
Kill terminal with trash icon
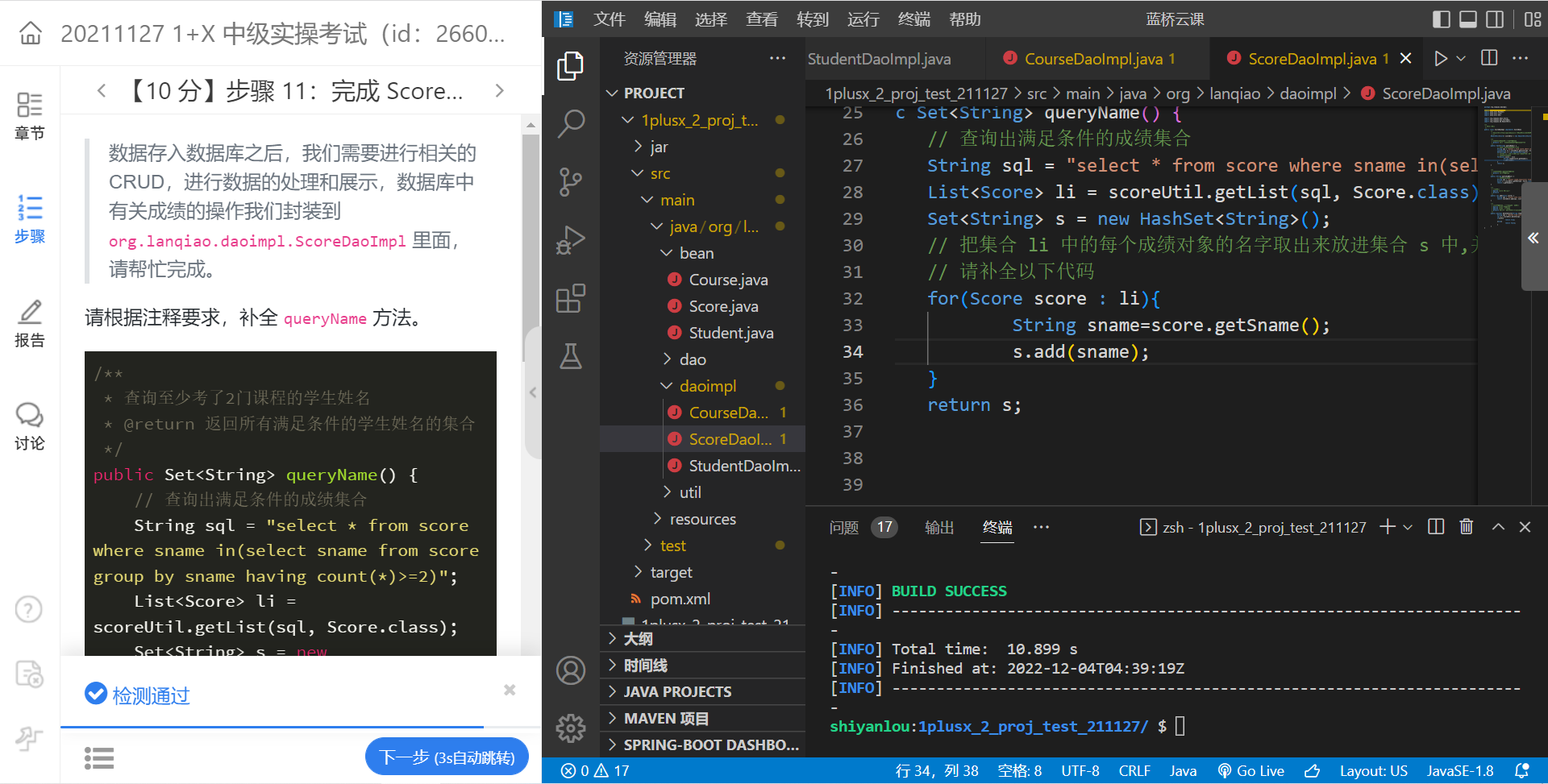click(1466, 527)
